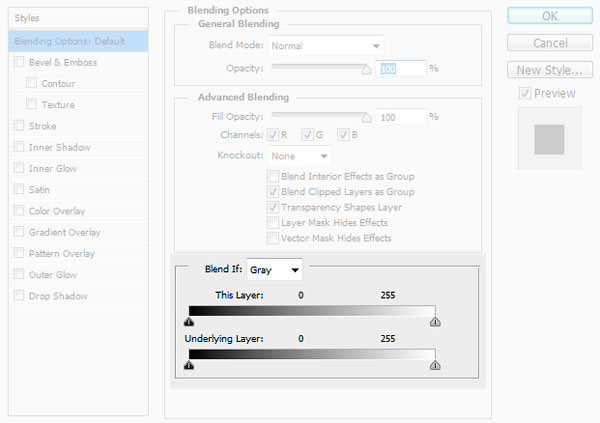Open the Blend Mode dropdown

click(326, 46)
